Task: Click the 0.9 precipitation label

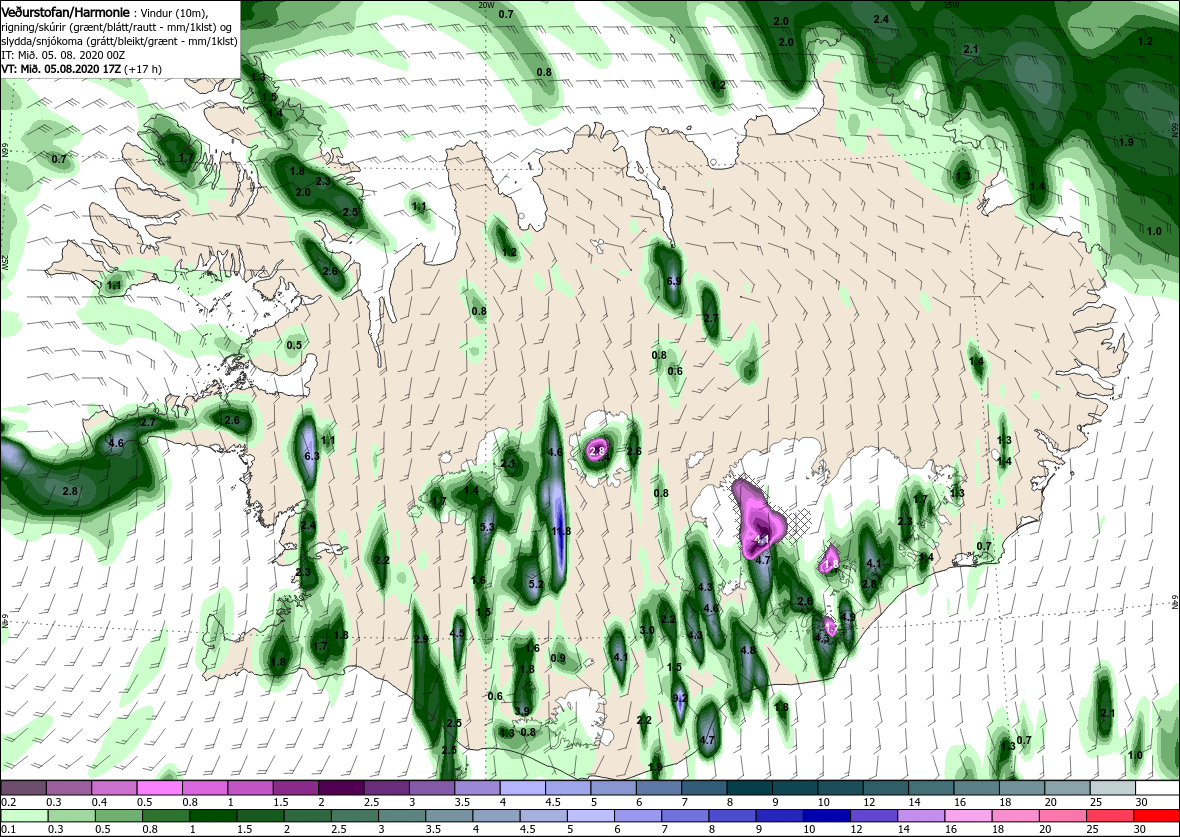Action: click(x=558, y=659)
